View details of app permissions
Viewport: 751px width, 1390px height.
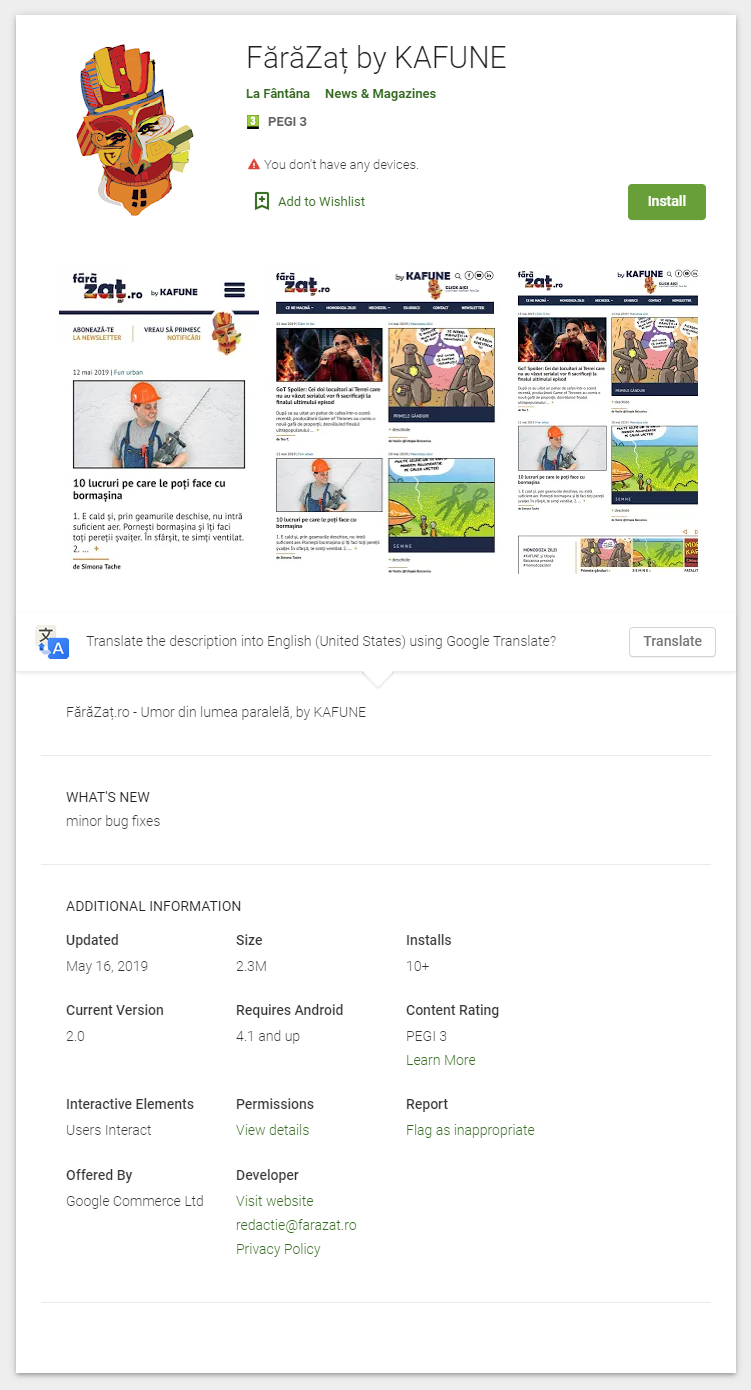[272, 1130]
